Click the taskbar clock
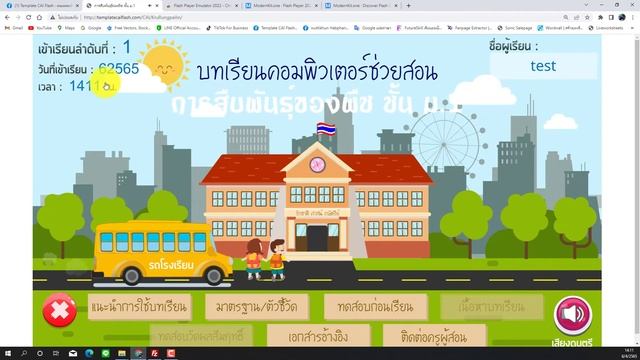The width and height of the screenshot is (640, 360). 629,353
